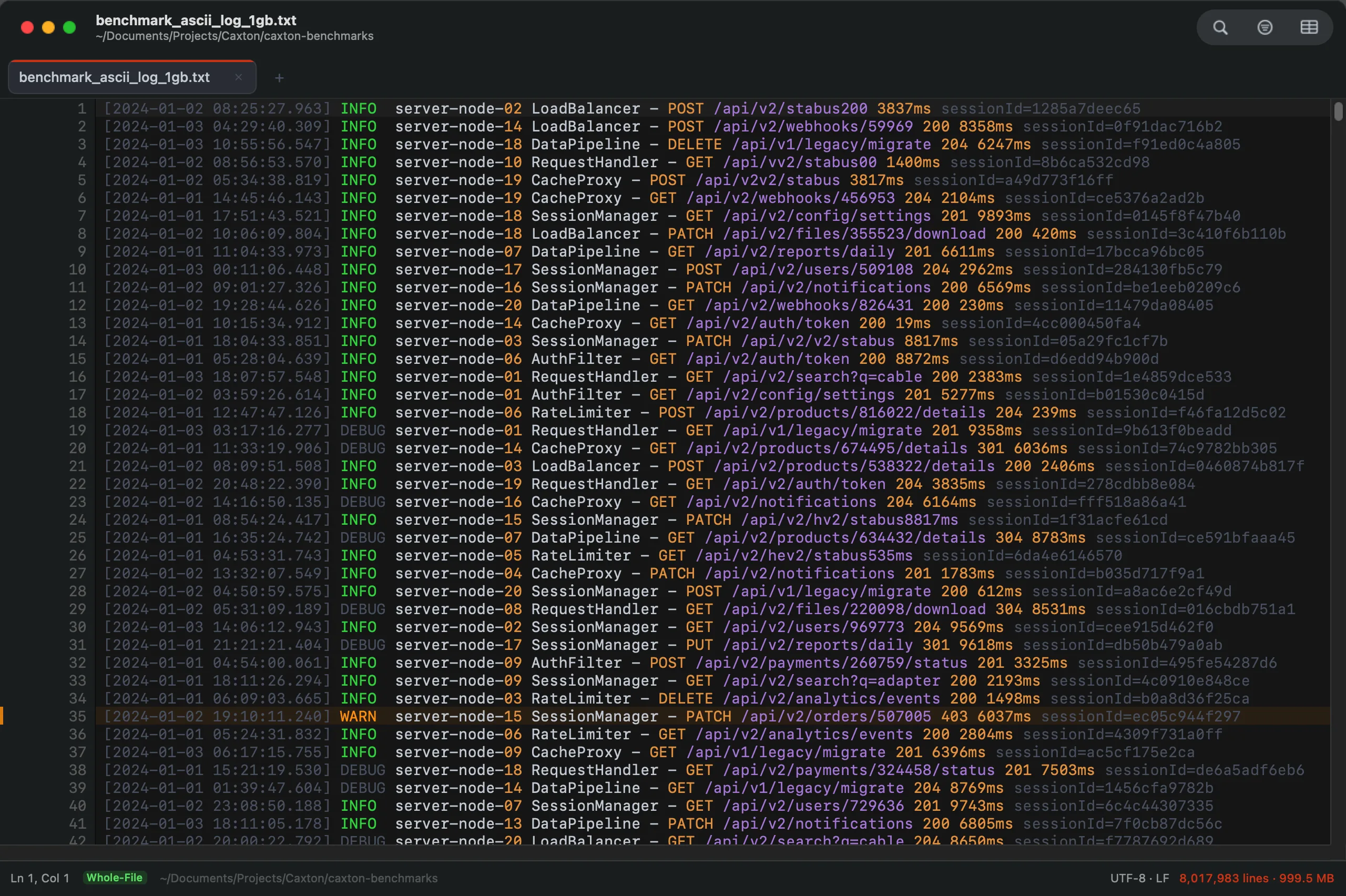Click the status bar folder path
This screenshot has height=896, width=1346.
click(299, 878)
